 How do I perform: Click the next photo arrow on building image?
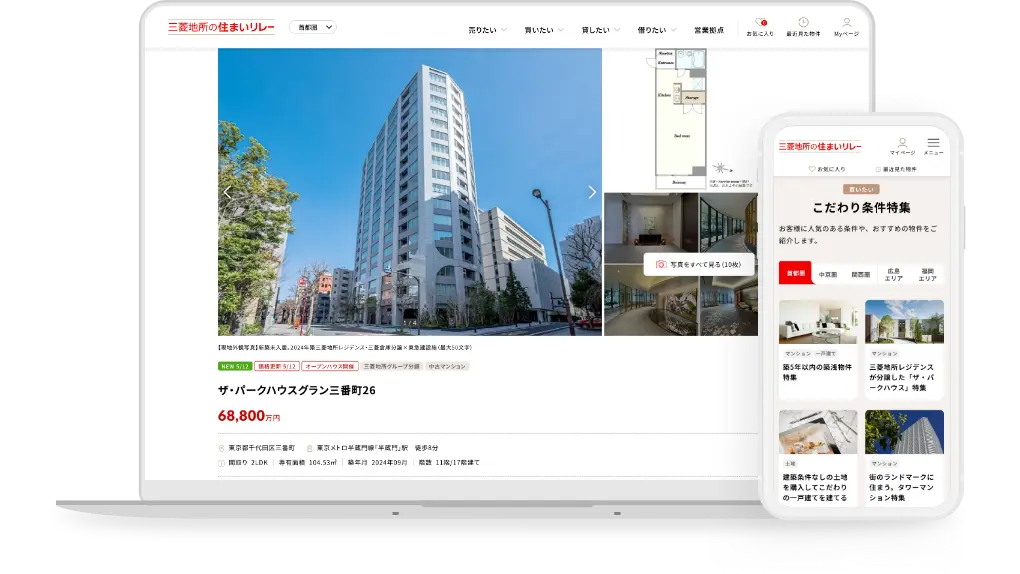pyautogui.click(x=591, y=192)
